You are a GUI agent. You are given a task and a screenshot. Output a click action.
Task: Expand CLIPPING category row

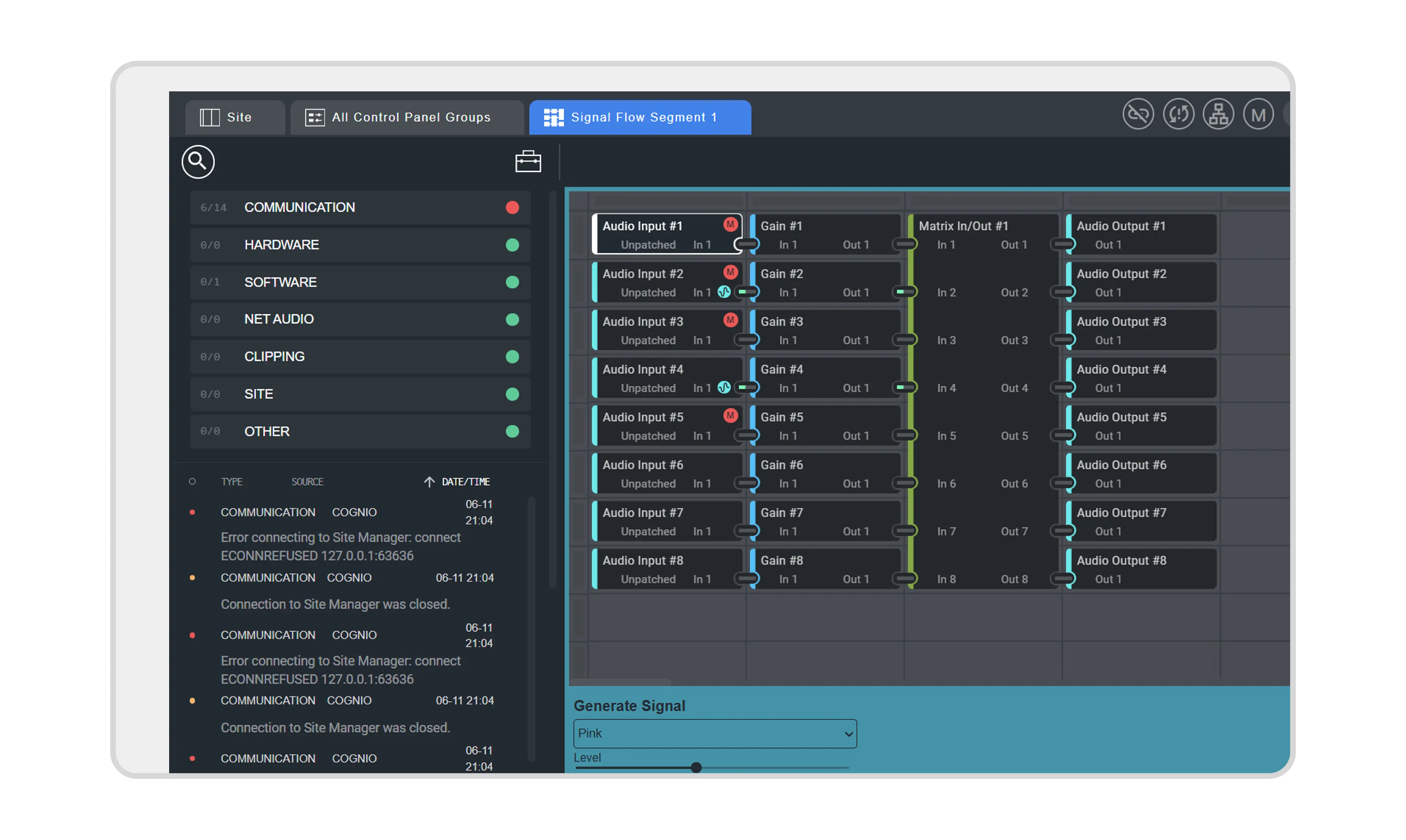pyautogui.click(x=360, y=357)
